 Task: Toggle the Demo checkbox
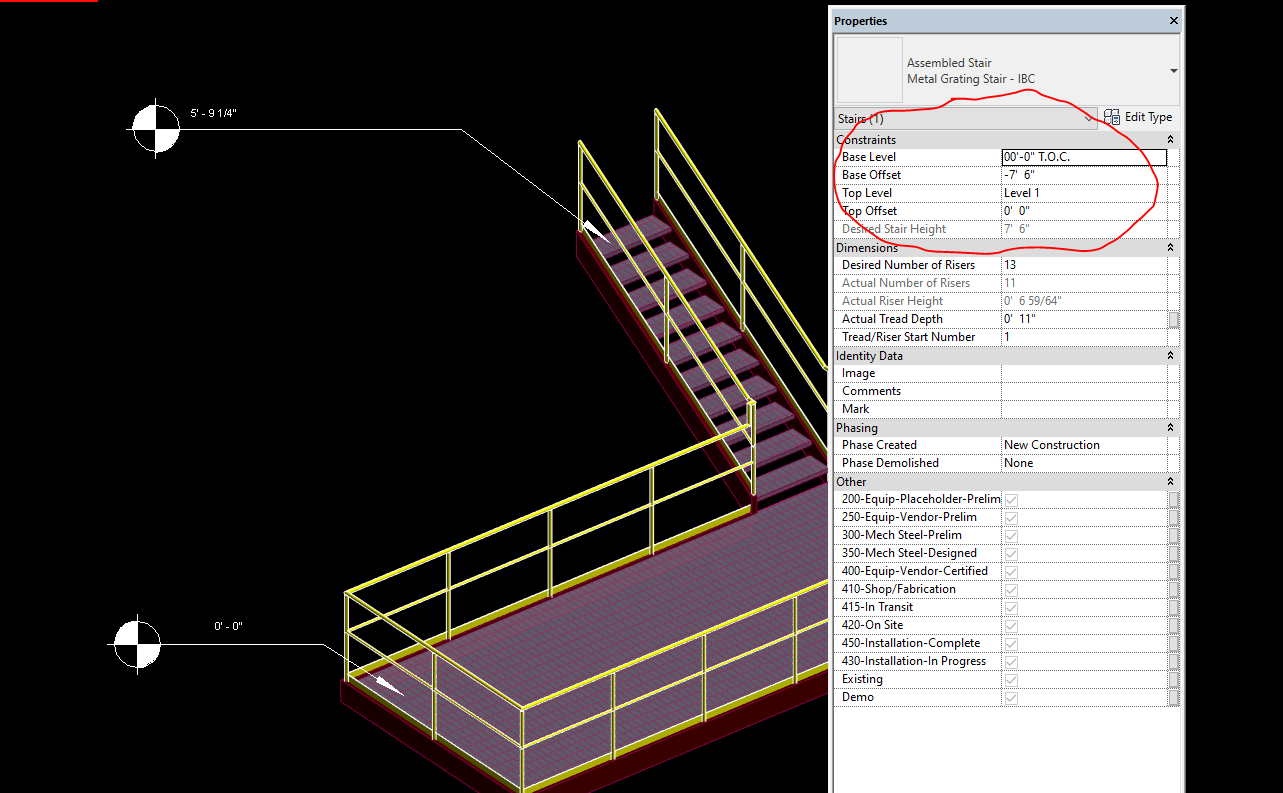(1011, 697)
